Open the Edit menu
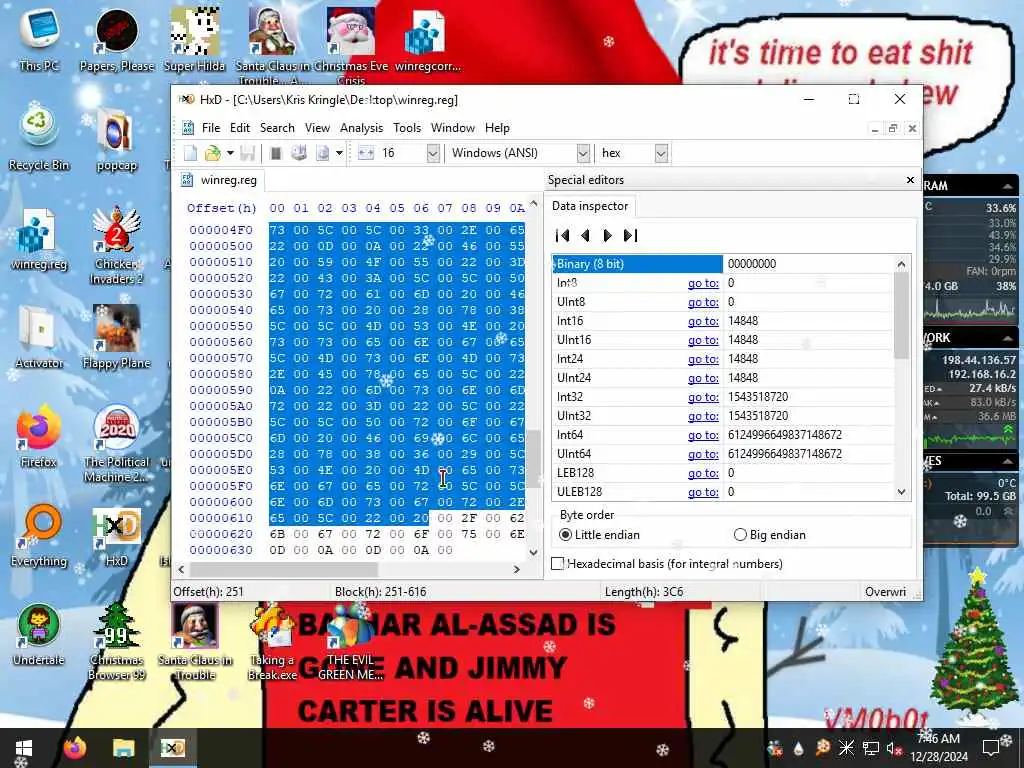 point(240,128)
